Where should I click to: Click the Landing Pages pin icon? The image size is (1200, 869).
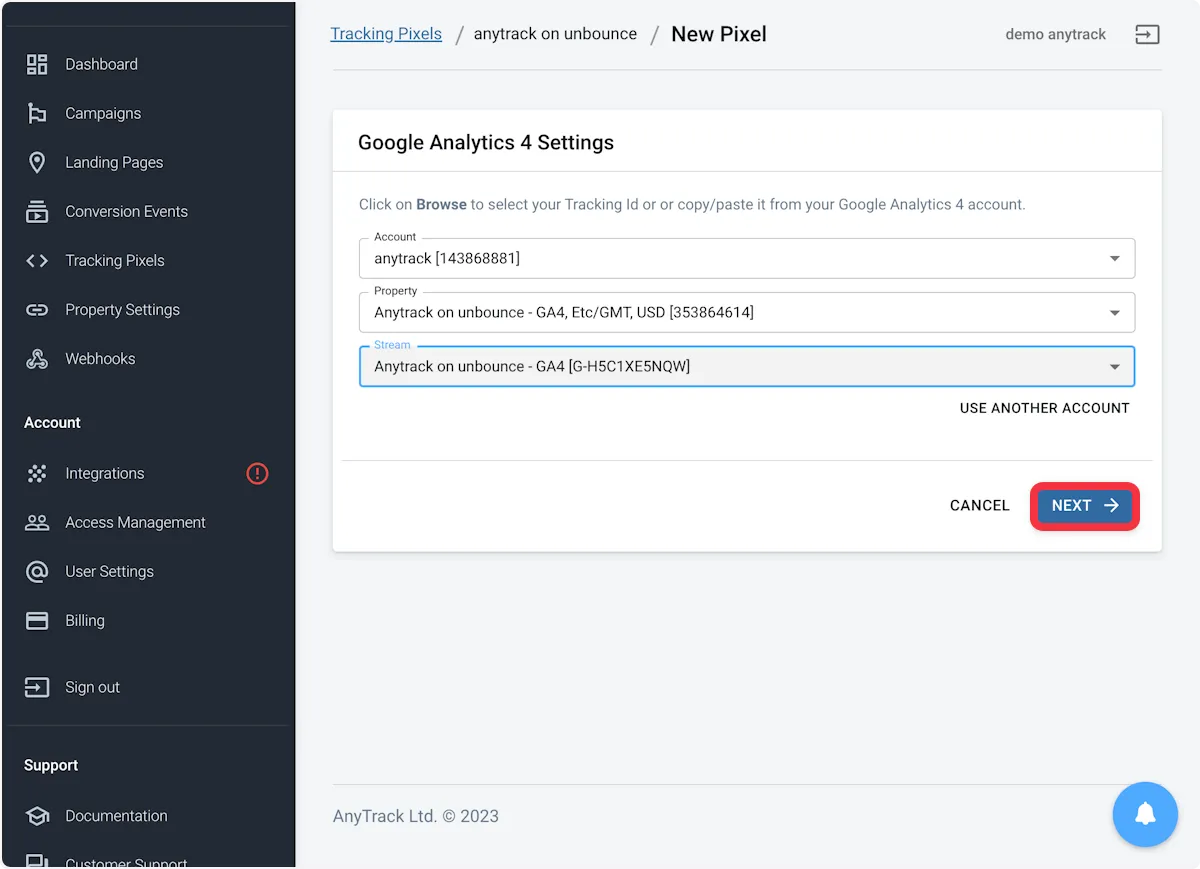37,162
